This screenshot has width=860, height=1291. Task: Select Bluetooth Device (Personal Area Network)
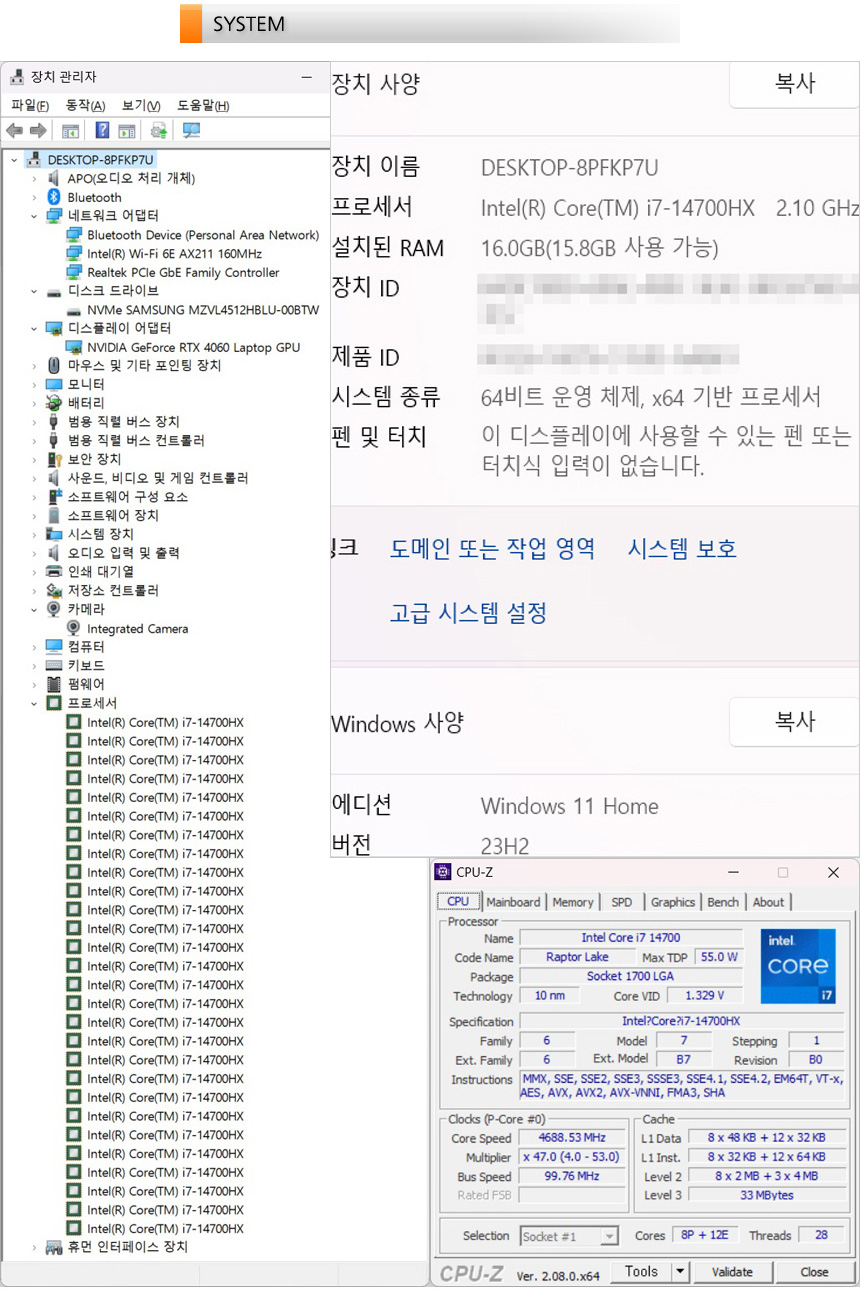click(203, 235)
